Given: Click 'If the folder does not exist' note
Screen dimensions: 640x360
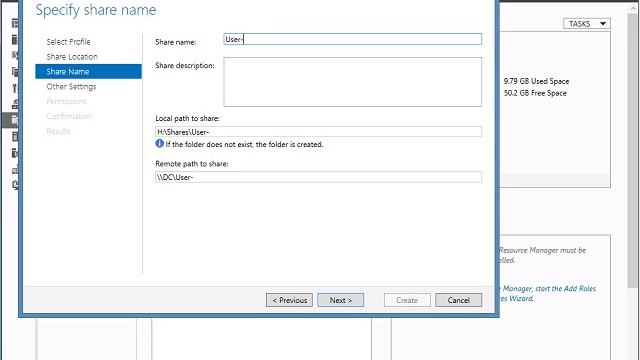Looking at the screenshot, I should (x=244, y=144).
